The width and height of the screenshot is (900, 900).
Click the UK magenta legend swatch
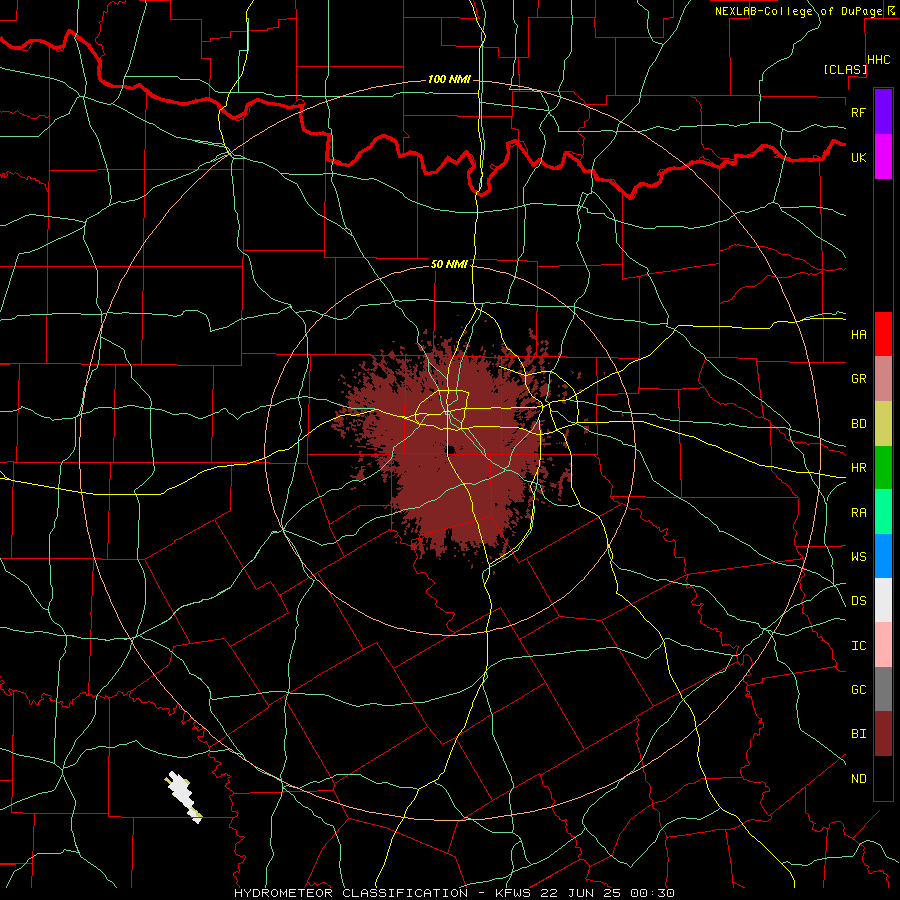pyautogui.click(x=883, y=157)
